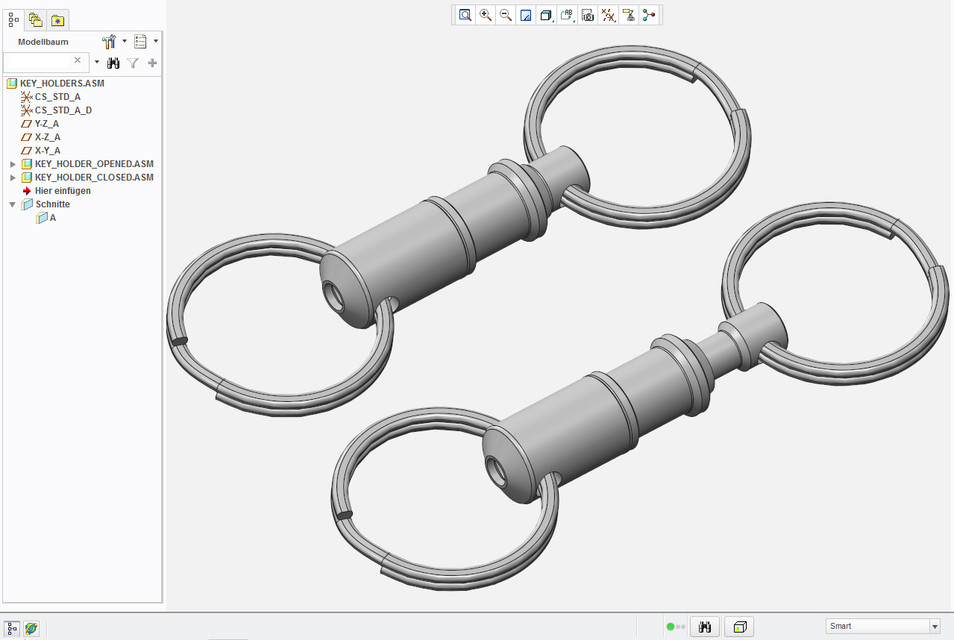Switch to the Folder Browser tab
Viewport: 954px width, 640px height.
(x=35, y=18)
